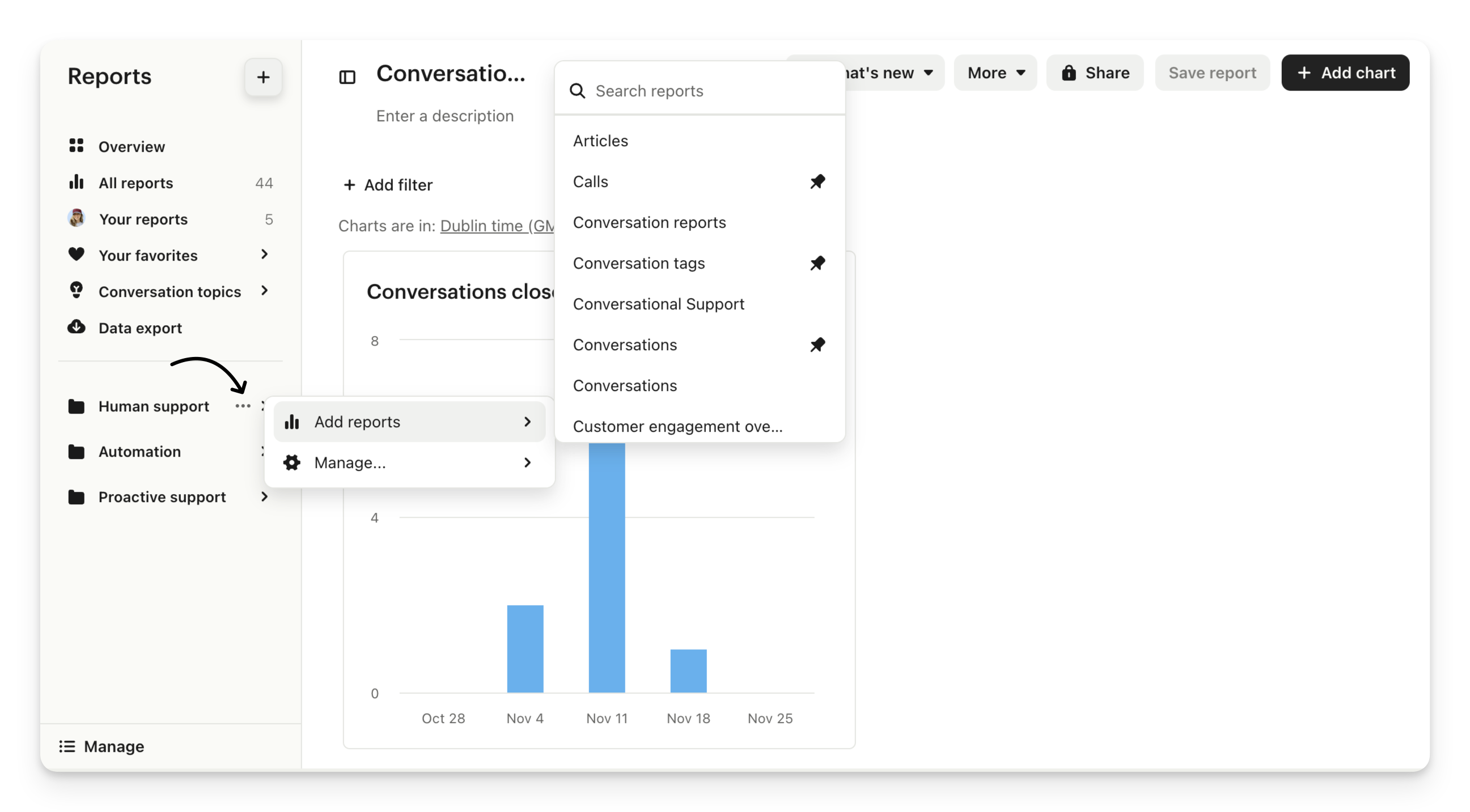Open the More dropdown menu
Viewport: 1470px width, 812px height.
[x=996, y=73]
